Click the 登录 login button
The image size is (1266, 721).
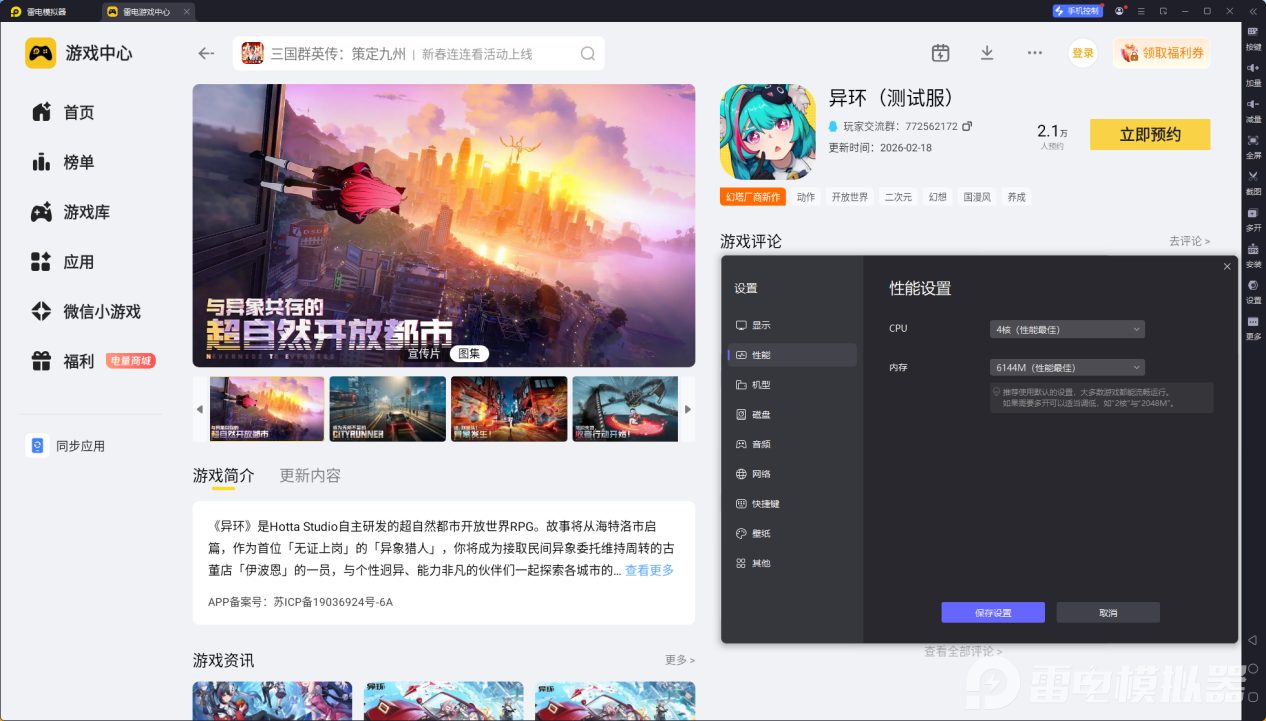click(1083, 53)
